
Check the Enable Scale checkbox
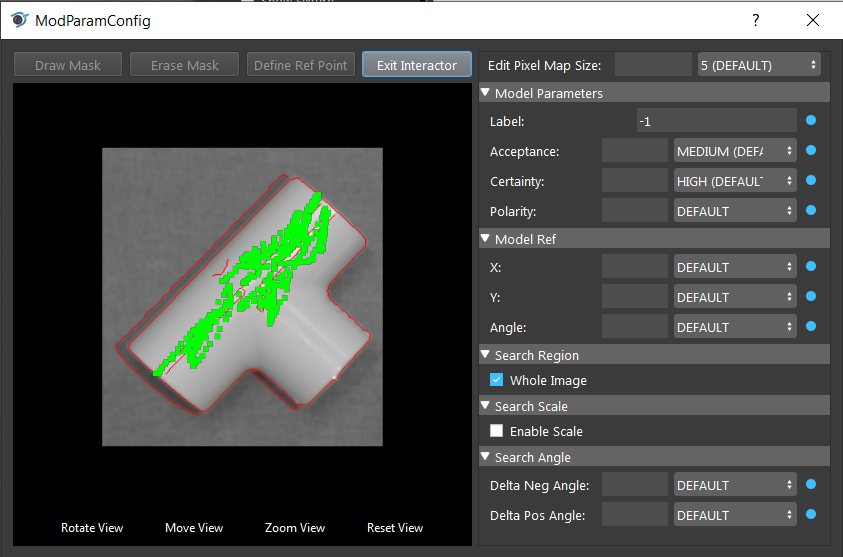[x=496, y=431]
